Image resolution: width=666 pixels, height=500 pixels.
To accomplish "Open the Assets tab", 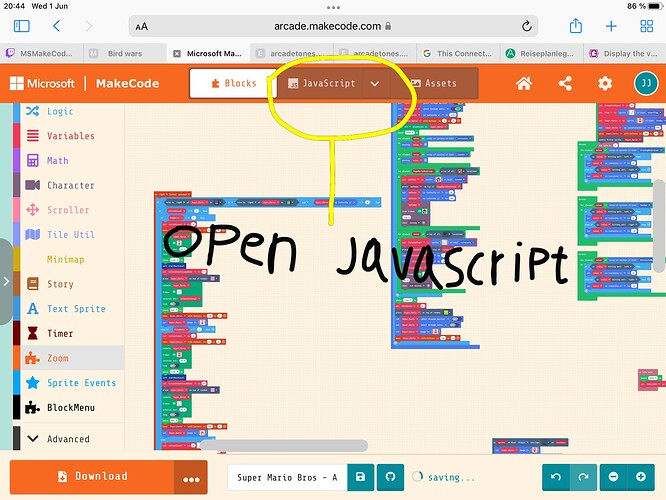I will point(434,83).
